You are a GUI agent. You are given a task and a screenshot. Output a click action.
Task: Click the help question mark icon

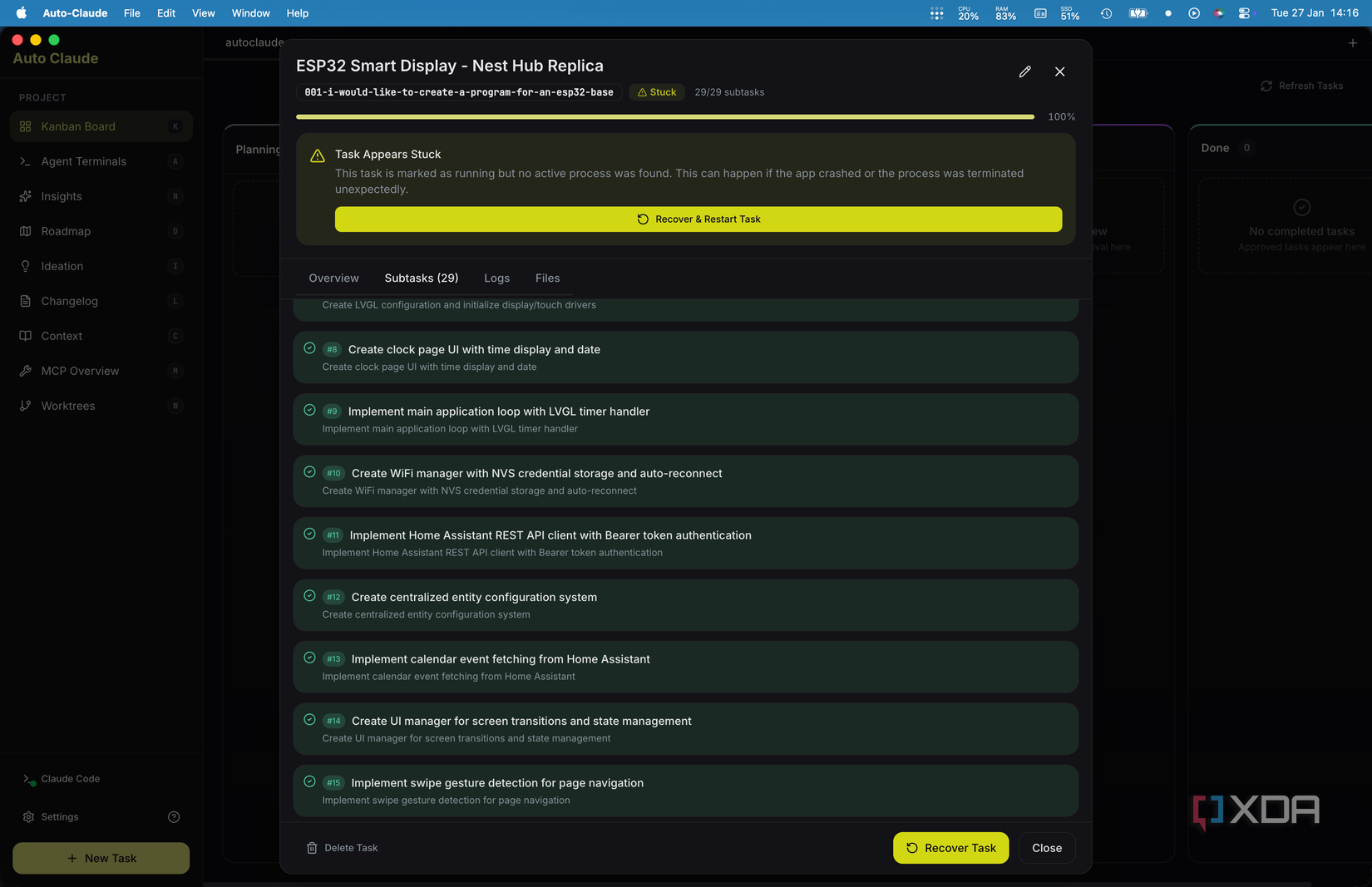(174, 817)
